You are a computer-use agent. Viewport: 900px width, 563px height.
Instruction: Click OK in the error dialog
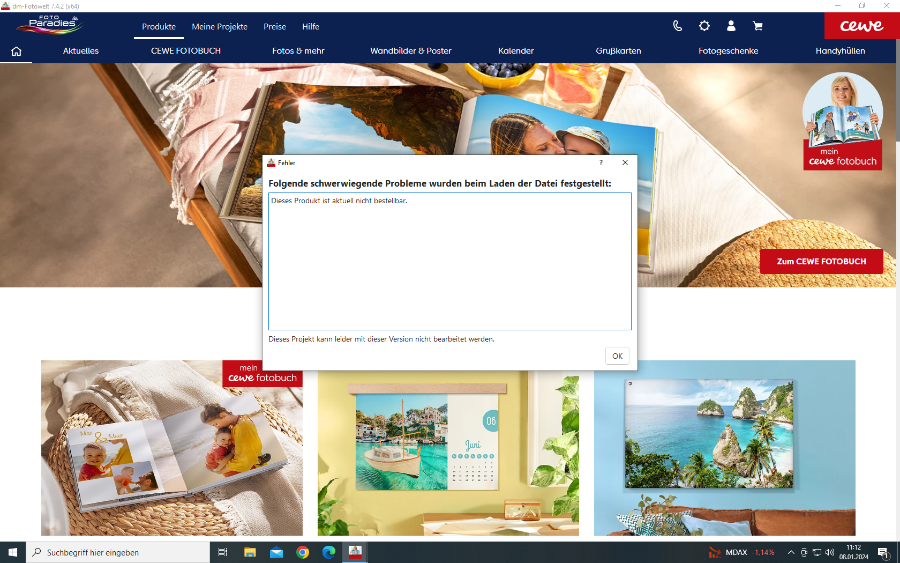(617, 356)
